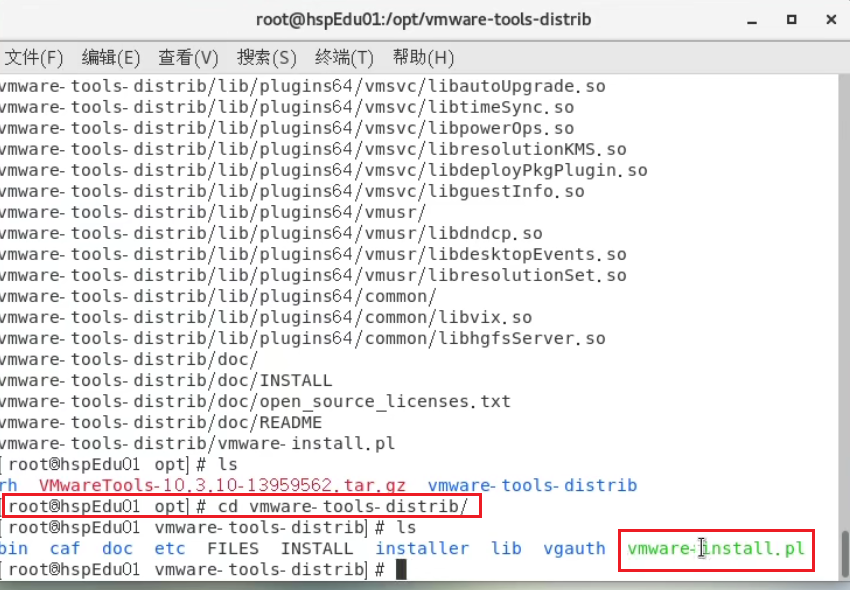Click the line ending libtimeSync.so
The height and width of the screenshot is (590, 850).
[x=287, y=107]
